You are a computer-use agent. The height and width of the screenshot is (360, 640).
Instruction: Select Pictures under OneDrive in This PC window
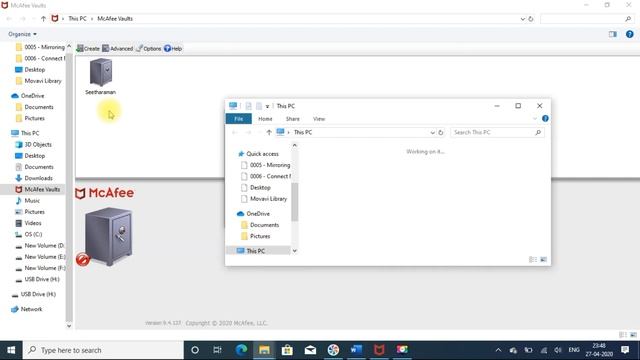tap(256, 236)
